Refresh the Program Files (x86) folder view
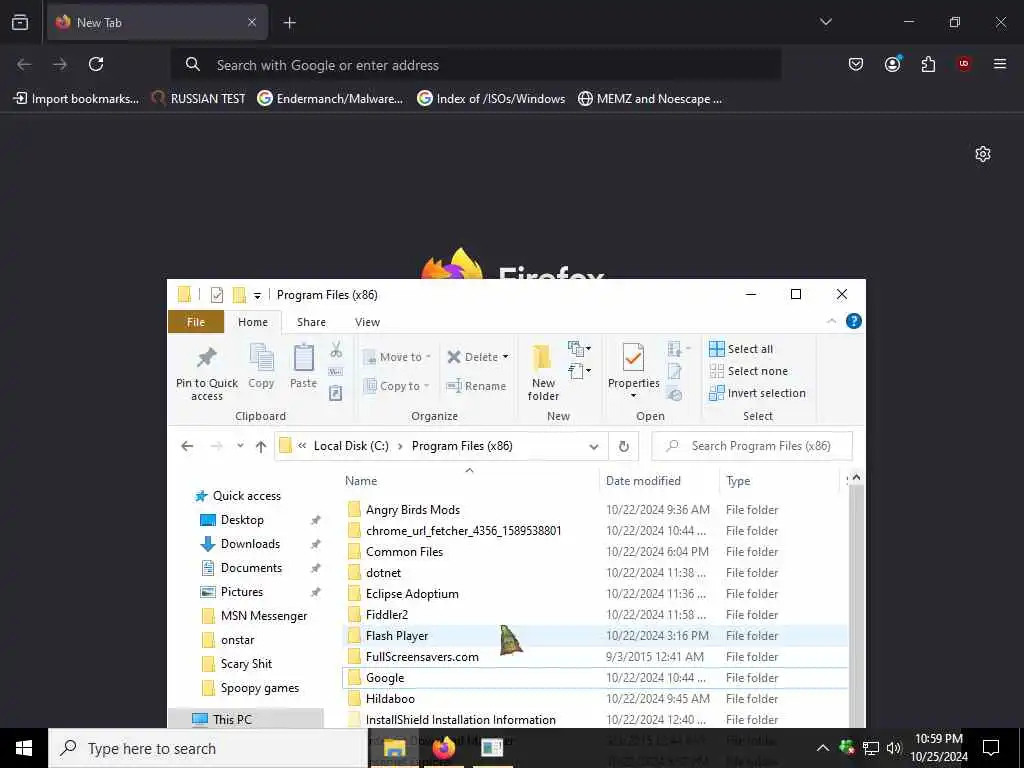Viewport: 1024px width, 768px height. coord(624,446)
